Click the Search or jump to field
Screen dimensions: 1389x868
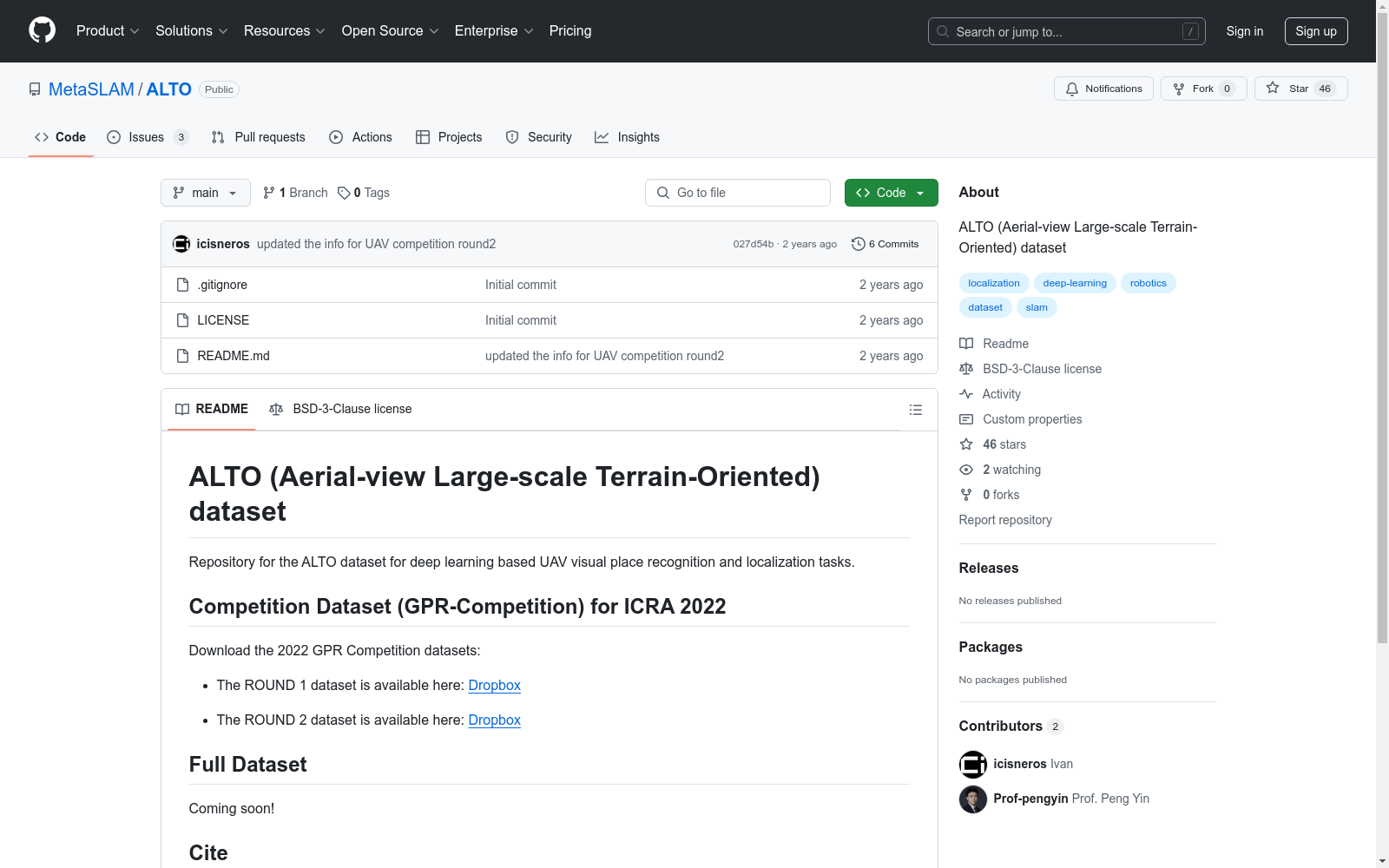(1067, 31)
